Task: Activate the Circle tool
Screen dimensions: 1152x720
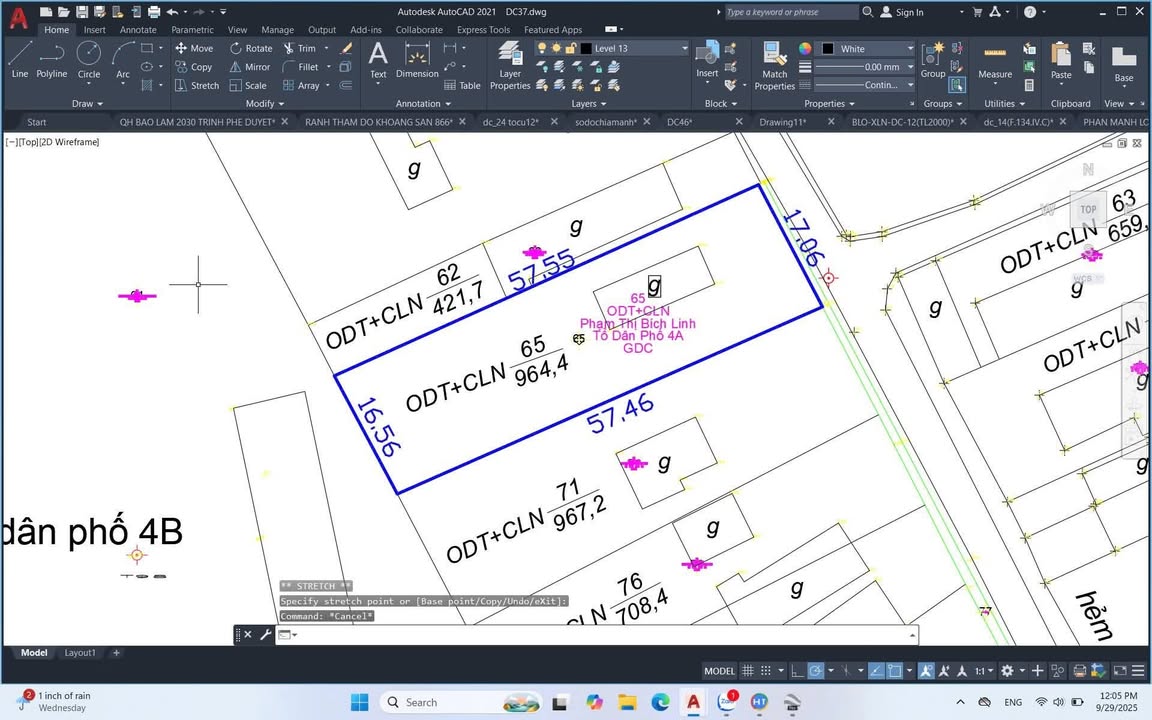Action: (88, 62)
